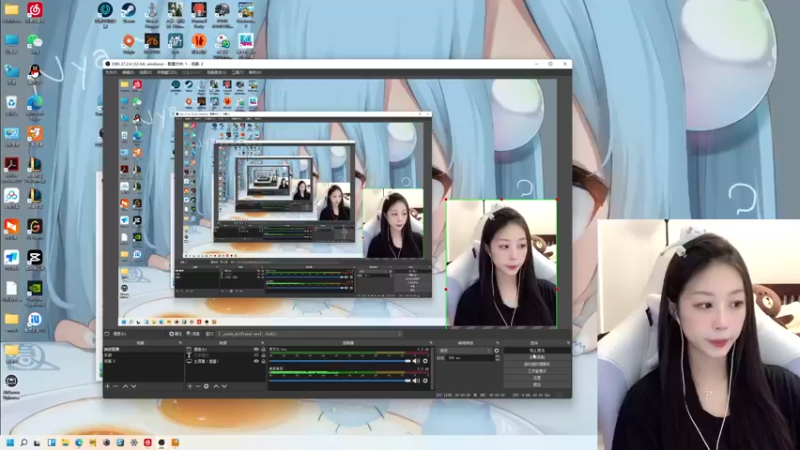This screenshot has width=800, height=450.
Task: Click Exit button in OBS controls
Action: coord(537,385)
